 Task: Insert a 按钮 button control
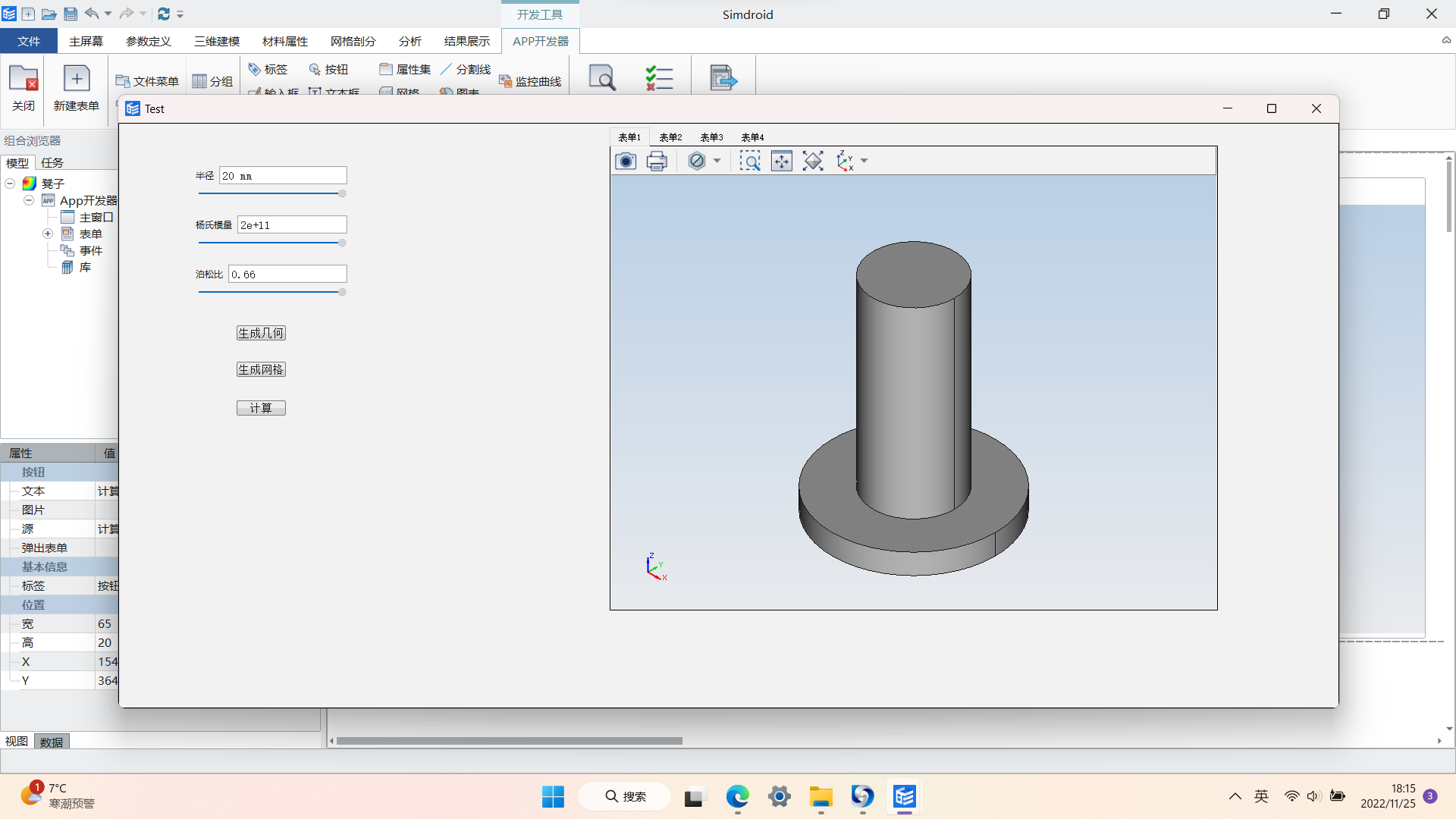tap(328, 69)
